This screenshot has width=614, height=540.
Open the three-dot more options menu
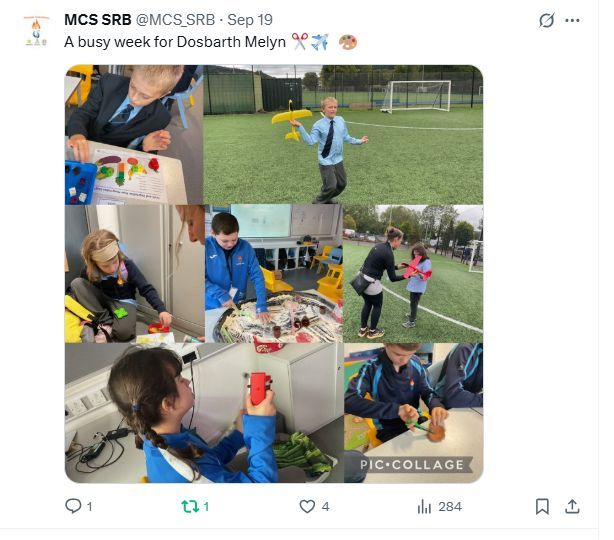pos(572,20)
